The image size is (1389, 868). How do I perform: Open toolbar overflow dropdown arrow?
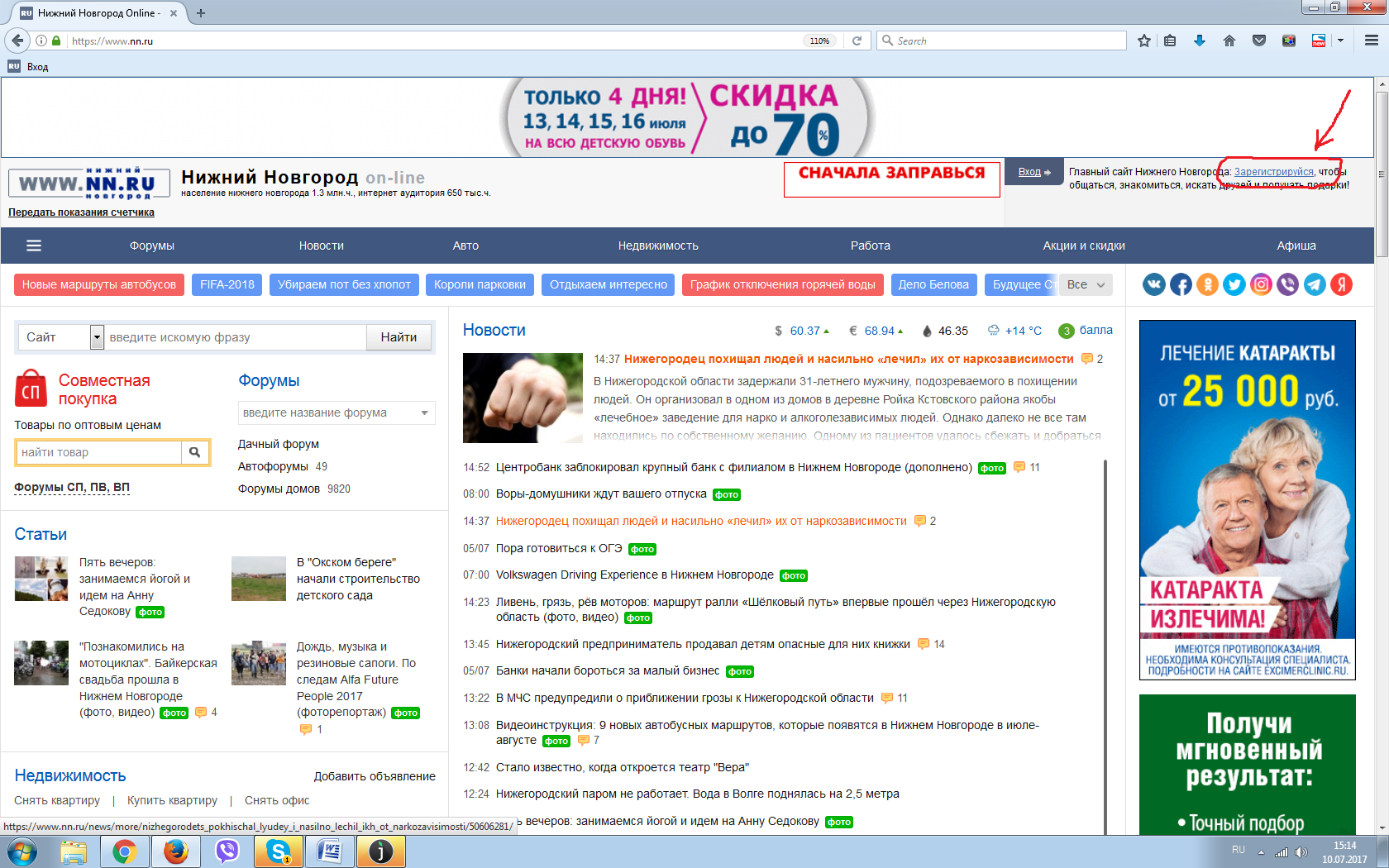pos(1340,41)
